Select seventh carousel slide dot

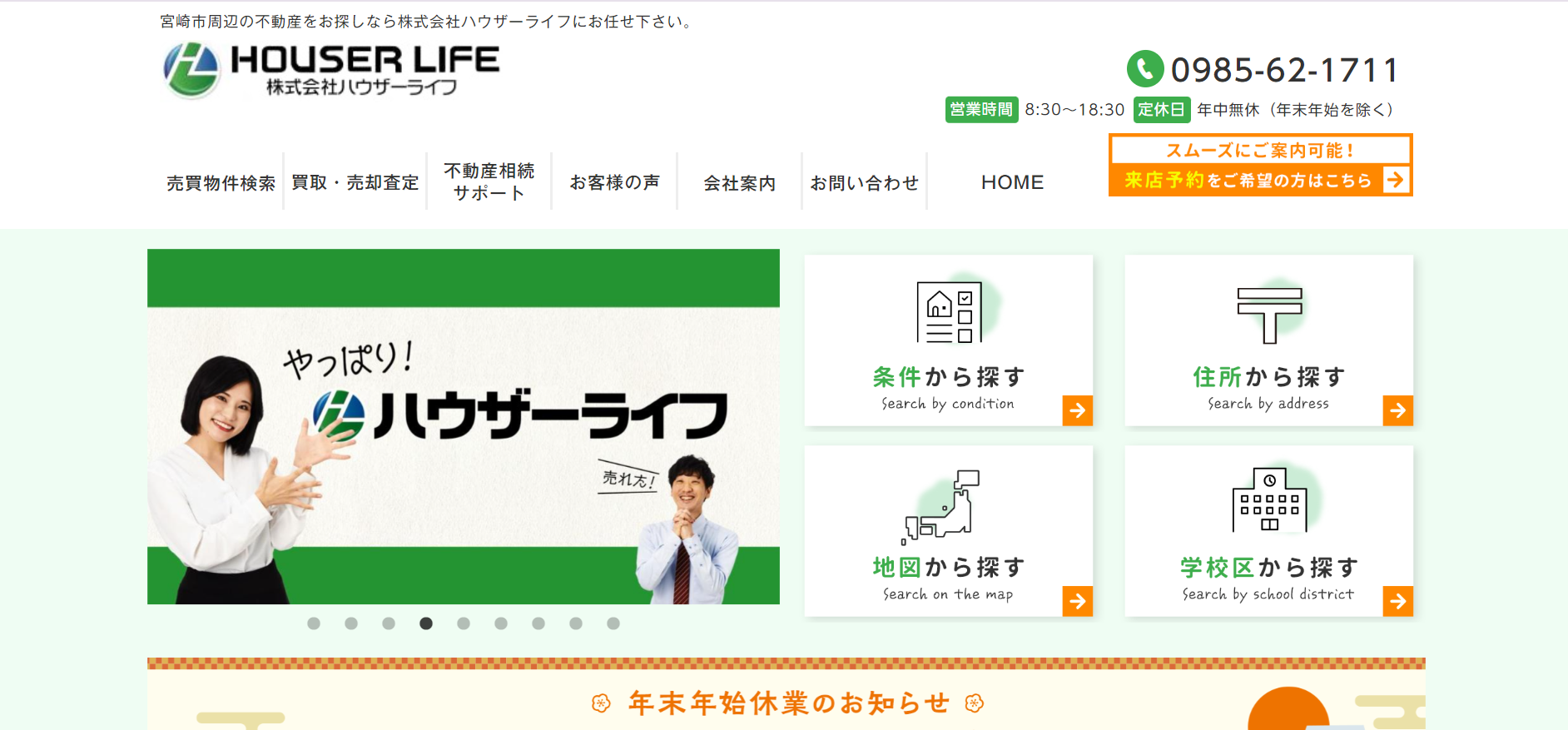[x=538, y=623]
